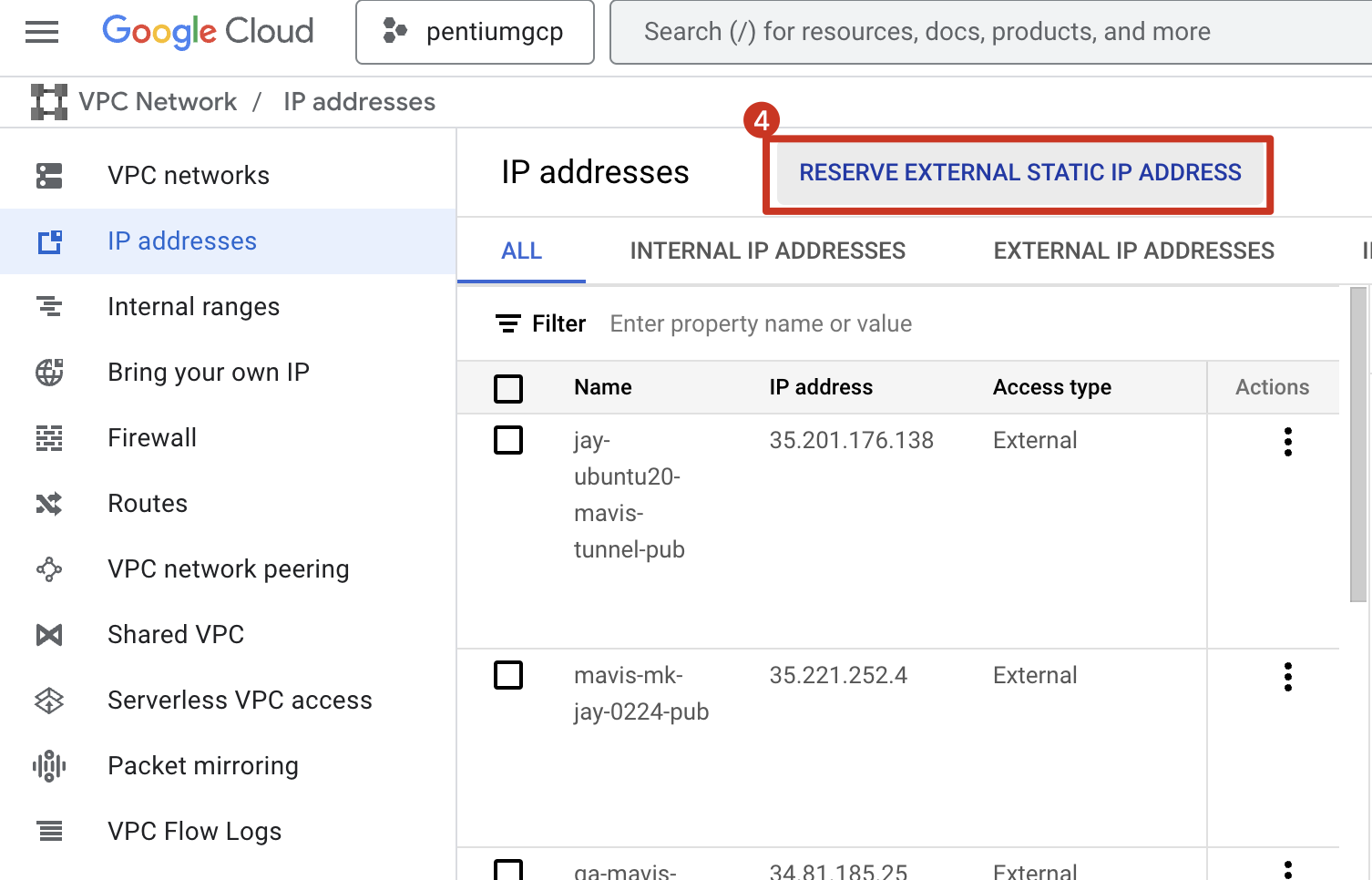Click Reserve External Static IP Address button
Viewport: 1372px width, 880px height.
[x=1019, y=173]
